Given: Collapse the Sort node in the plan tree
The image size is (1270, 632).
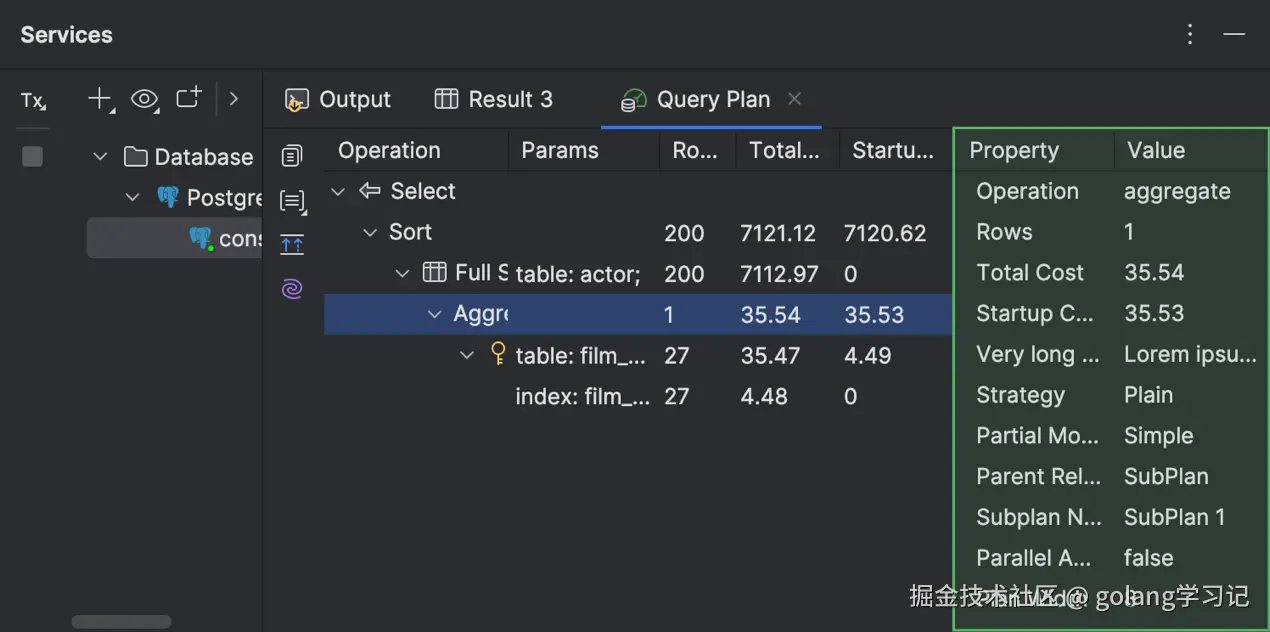Looking at the screenshot, I should click(369, 232).
